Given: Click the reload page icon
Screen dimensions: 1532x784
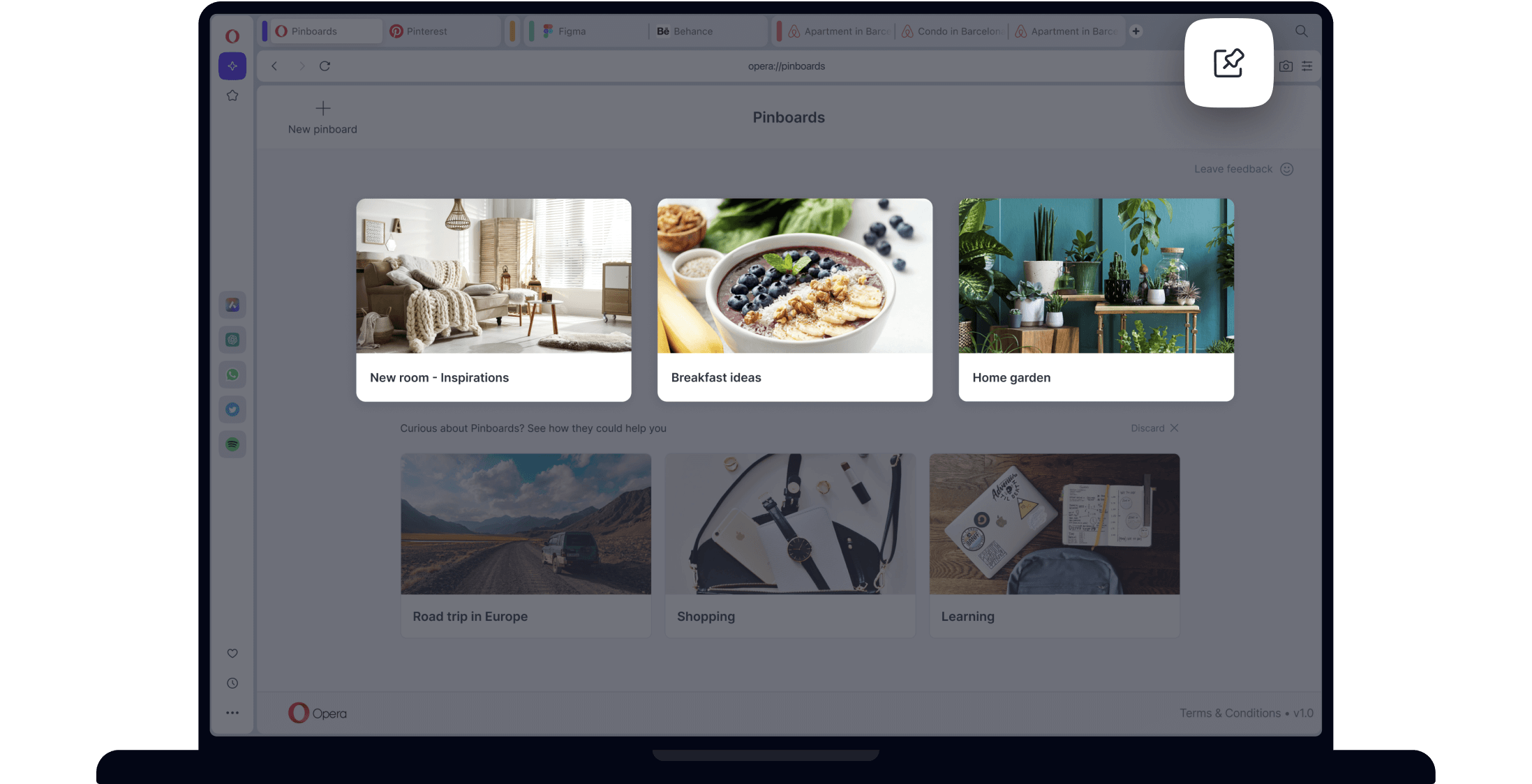Looking at the screenshot, I should point(324,65).
